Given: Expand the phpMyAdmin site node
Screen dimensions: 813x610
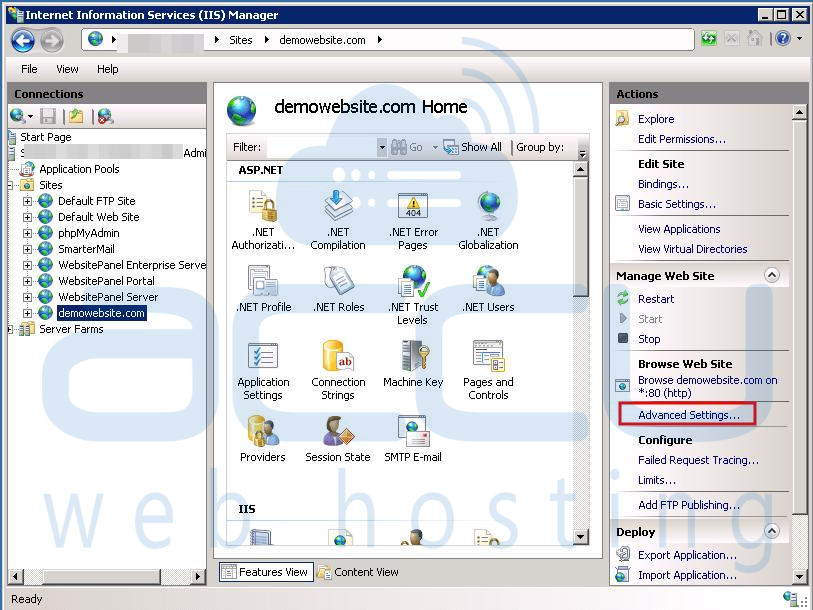Looking at the screenshot, I should pyautogui.click(x=27, y=233).
